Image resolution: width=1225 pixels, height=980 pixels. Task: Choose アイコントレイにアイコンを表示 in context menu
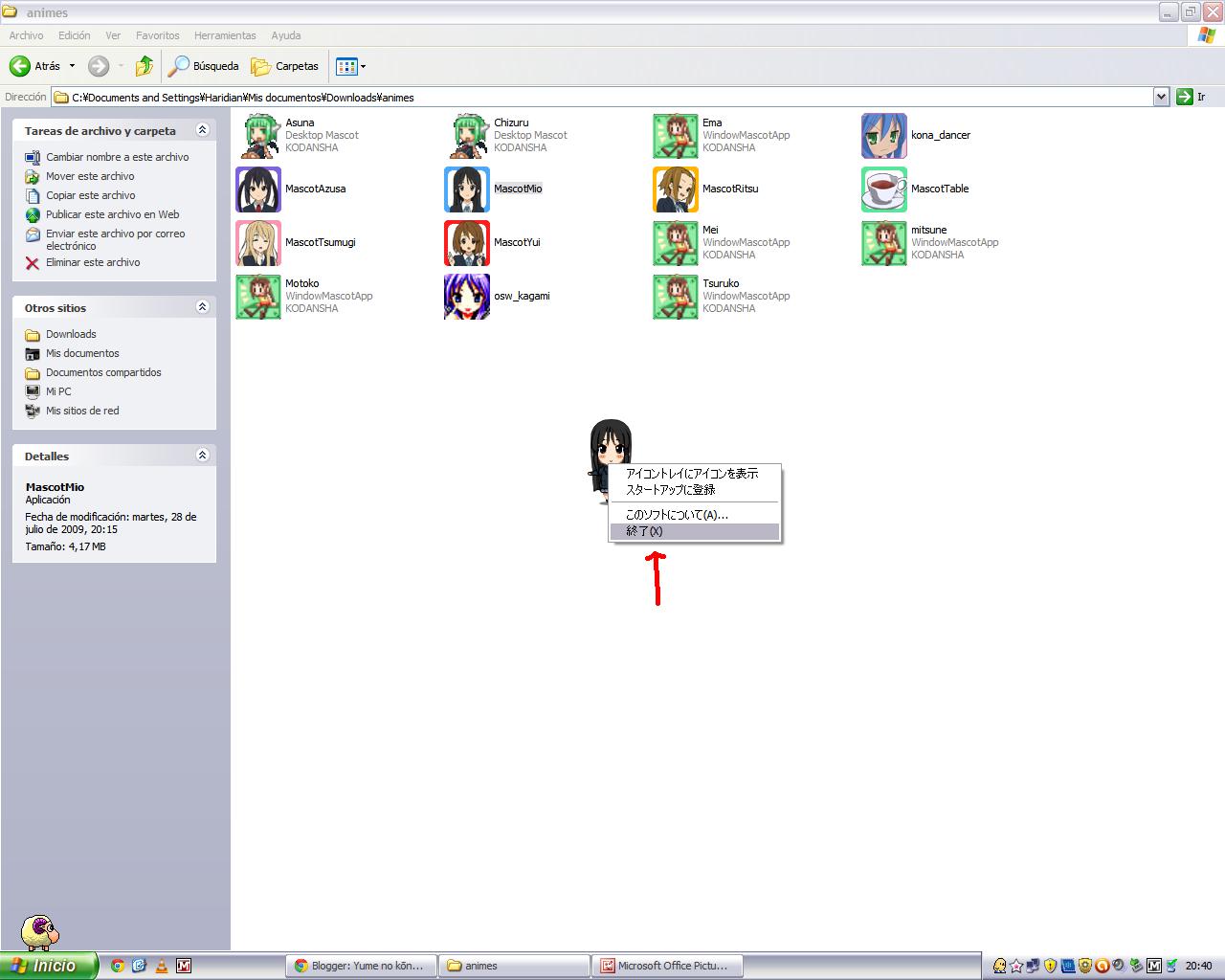click(695, 474)
